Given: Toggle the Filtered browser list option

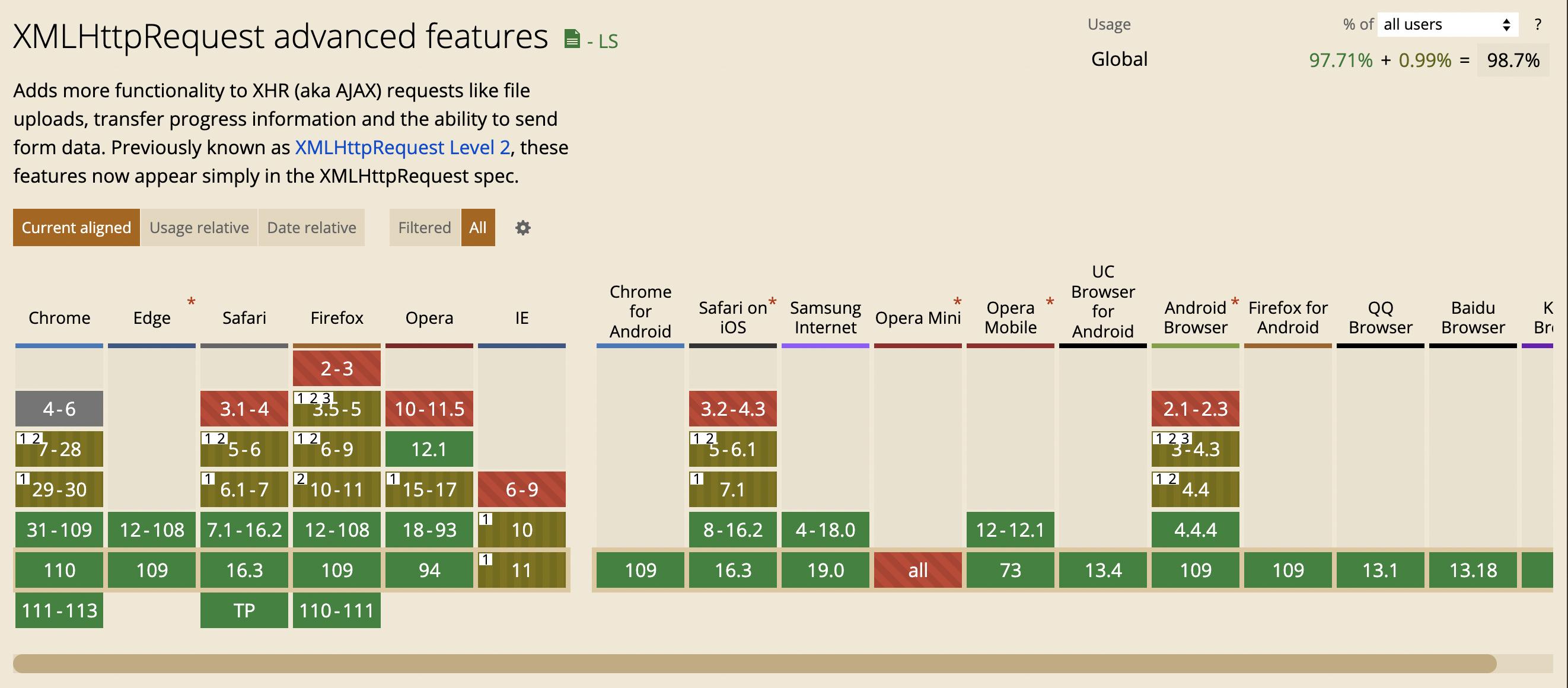Looking at the screenshot, I should (x=424, y=228).
